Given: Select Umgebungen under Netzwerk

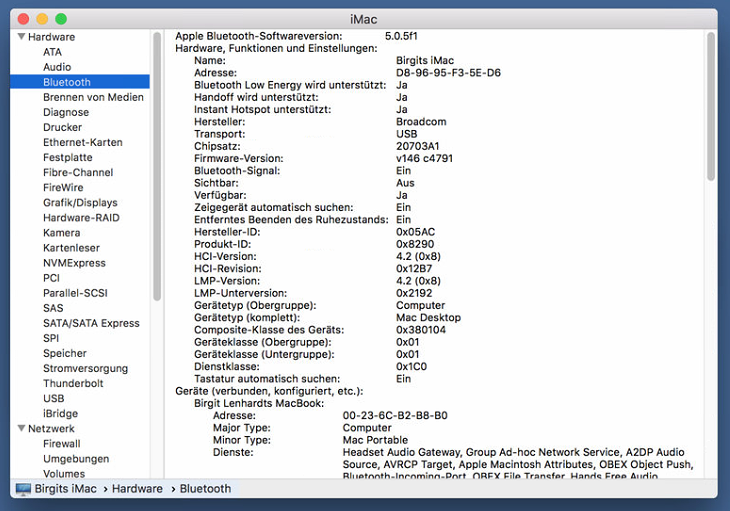Looking at the screenshot, I should pyautogui.click(x=76, y=458).
